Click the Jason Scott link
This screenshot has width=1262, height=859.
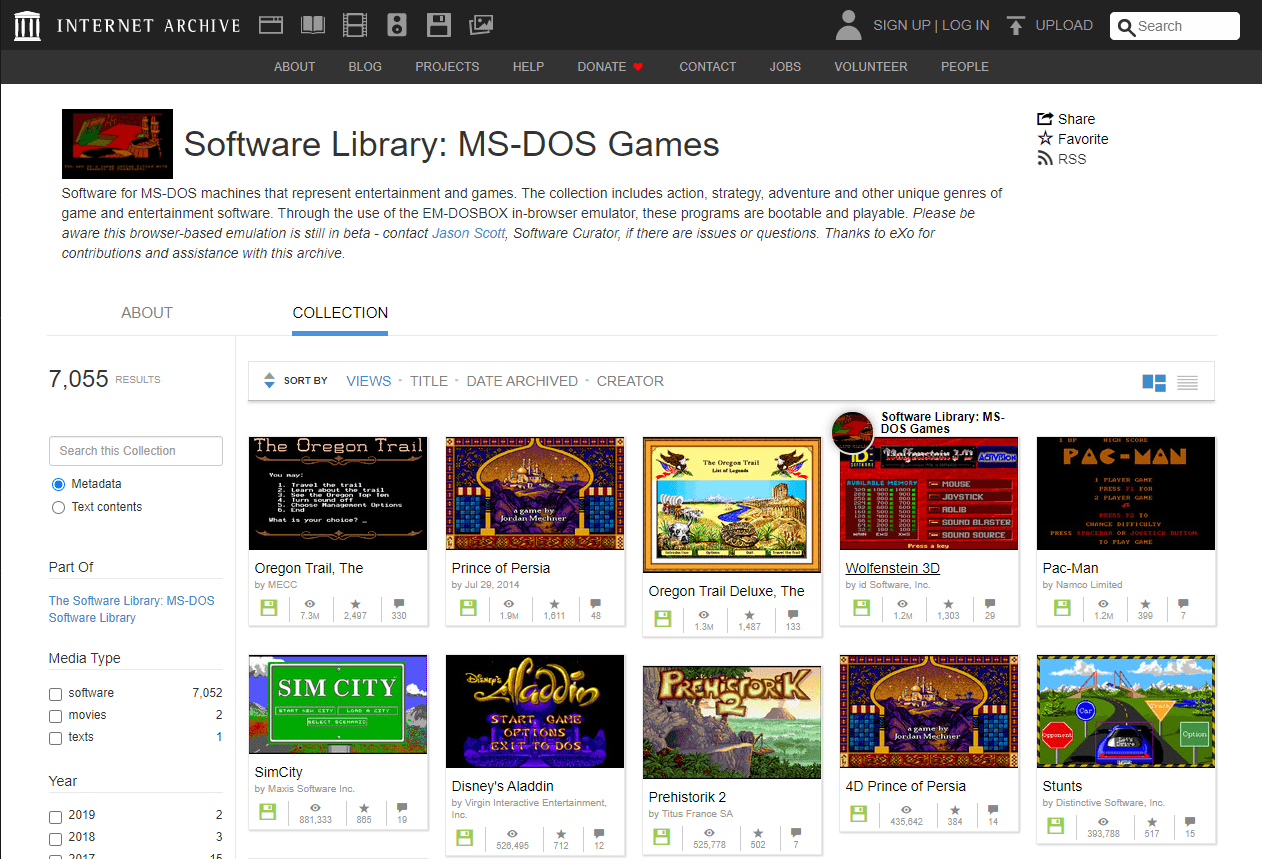click(x=468, y=232)
